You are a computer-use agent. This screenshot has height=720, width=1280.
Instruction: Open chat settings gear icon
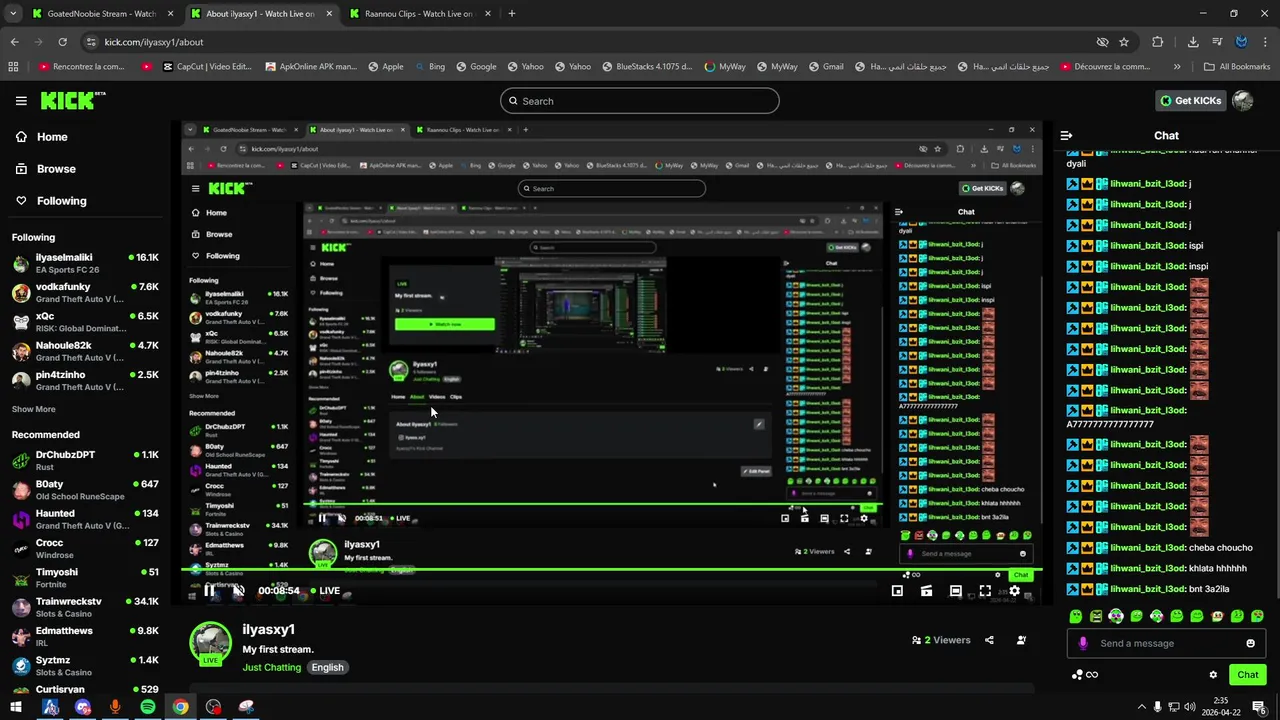click(1213, 675)
